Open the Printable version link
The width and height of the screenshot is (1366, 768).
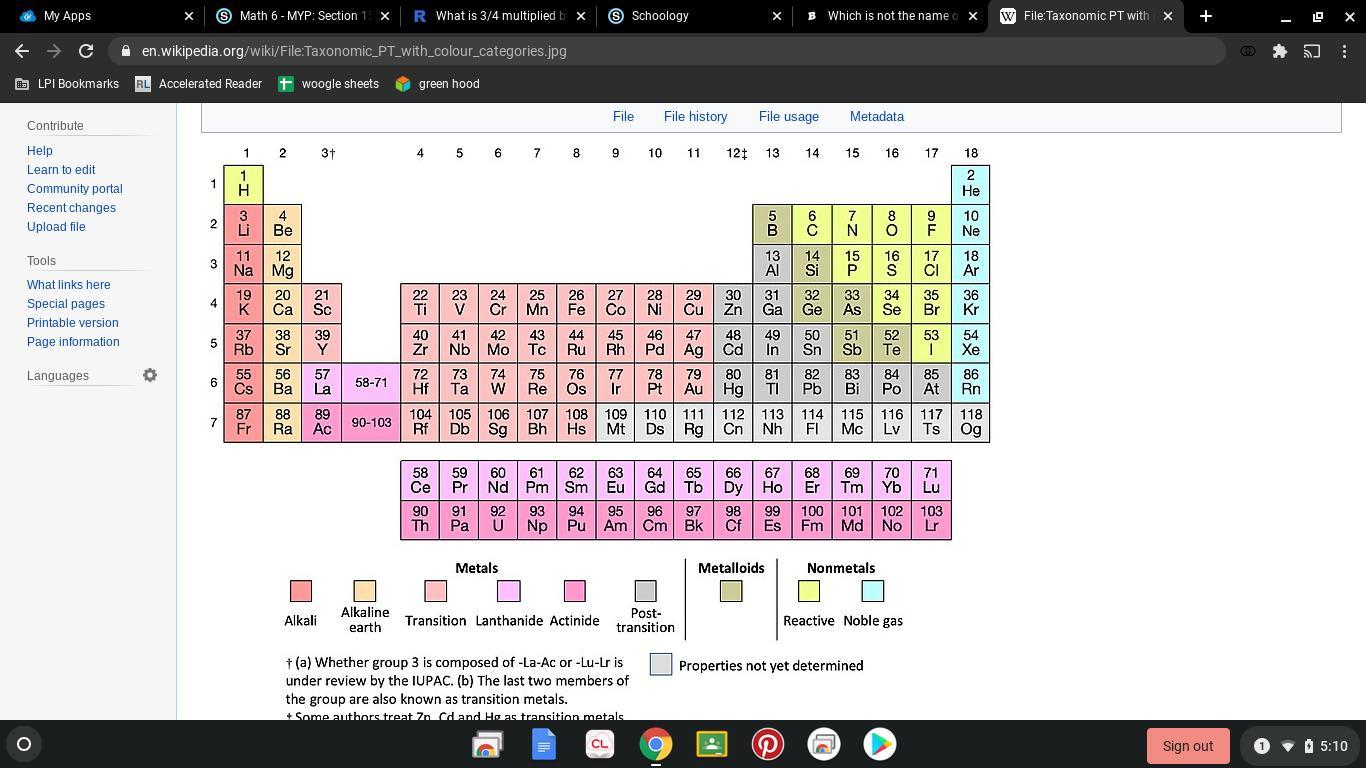click(72, 323)
